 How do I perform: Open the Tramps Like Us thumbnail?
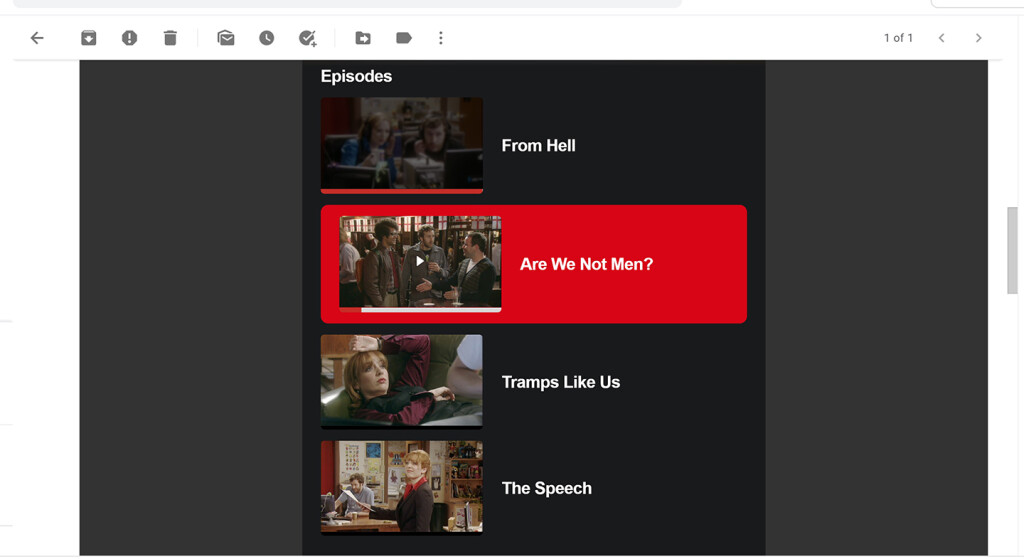point(402,381)
